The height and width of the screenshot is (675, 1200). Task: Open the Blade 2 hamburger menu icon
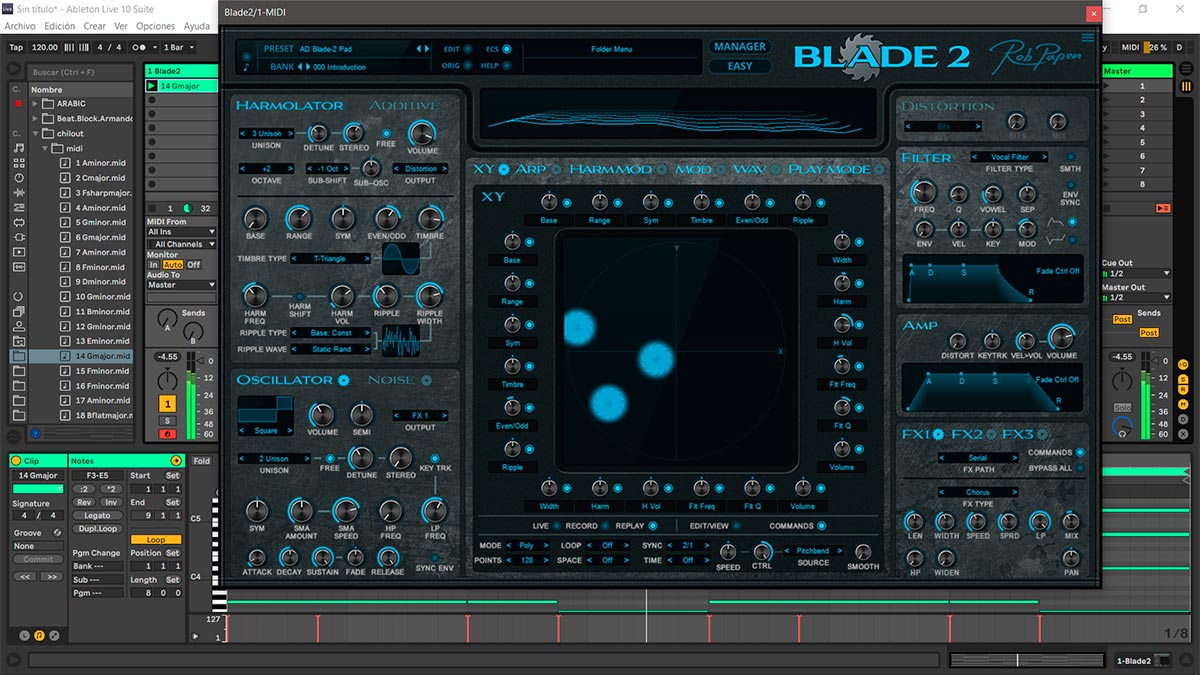[1087, 38]
